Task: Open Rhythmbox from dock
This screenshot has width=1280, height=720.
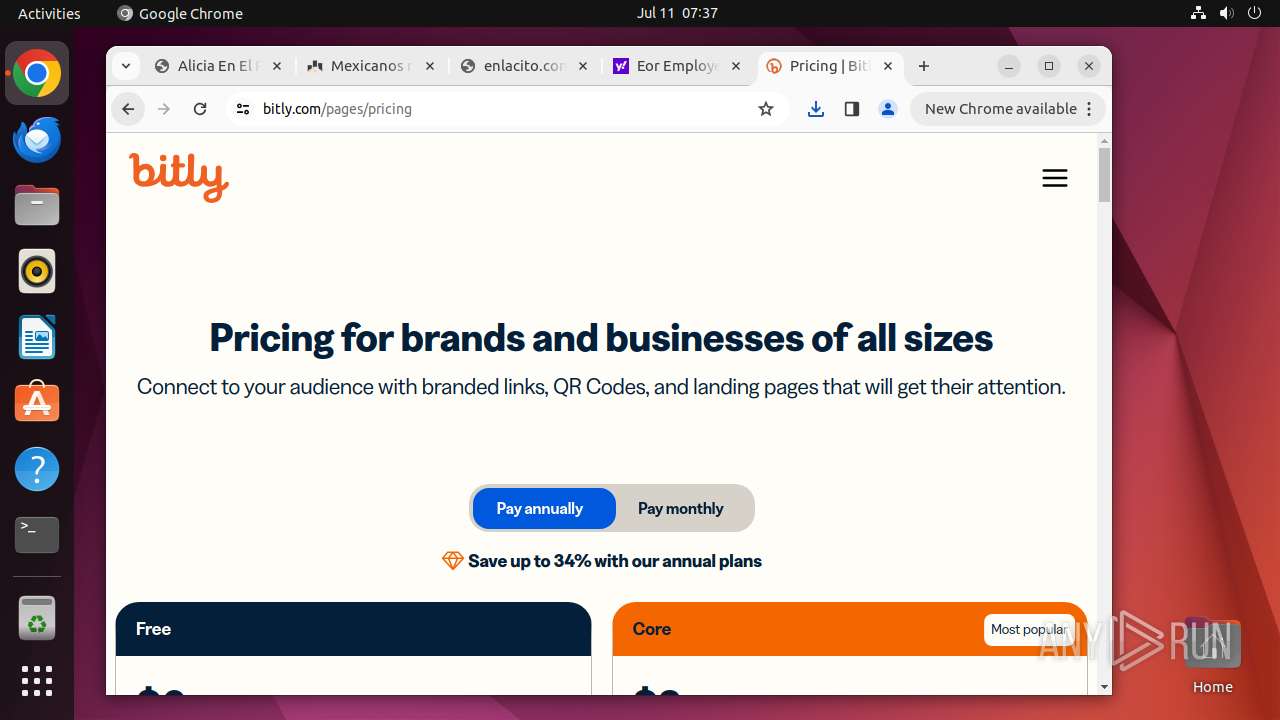Action: click(x=37, y=271)
